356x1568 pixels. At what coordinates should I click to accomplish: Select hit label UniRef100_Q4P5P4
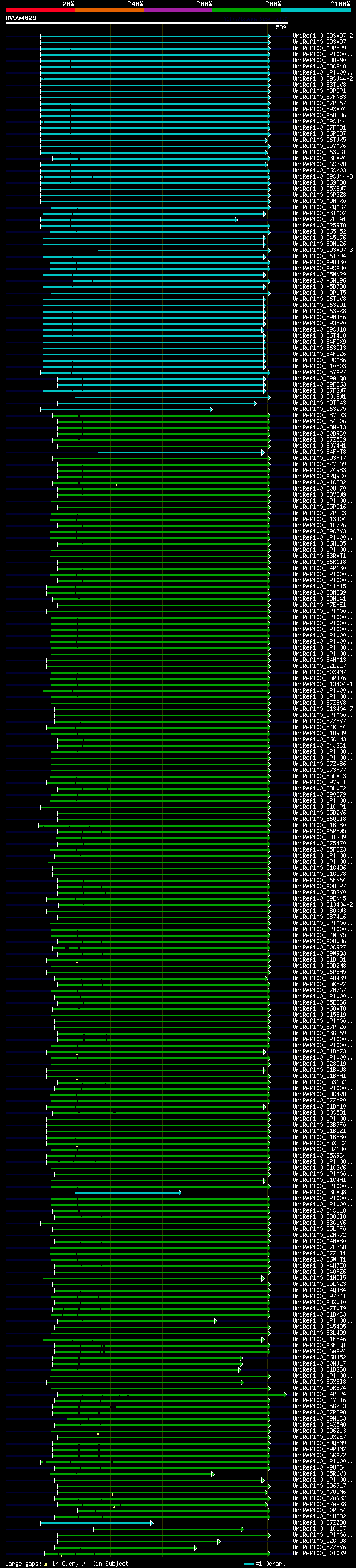[x=319, y=1394]
